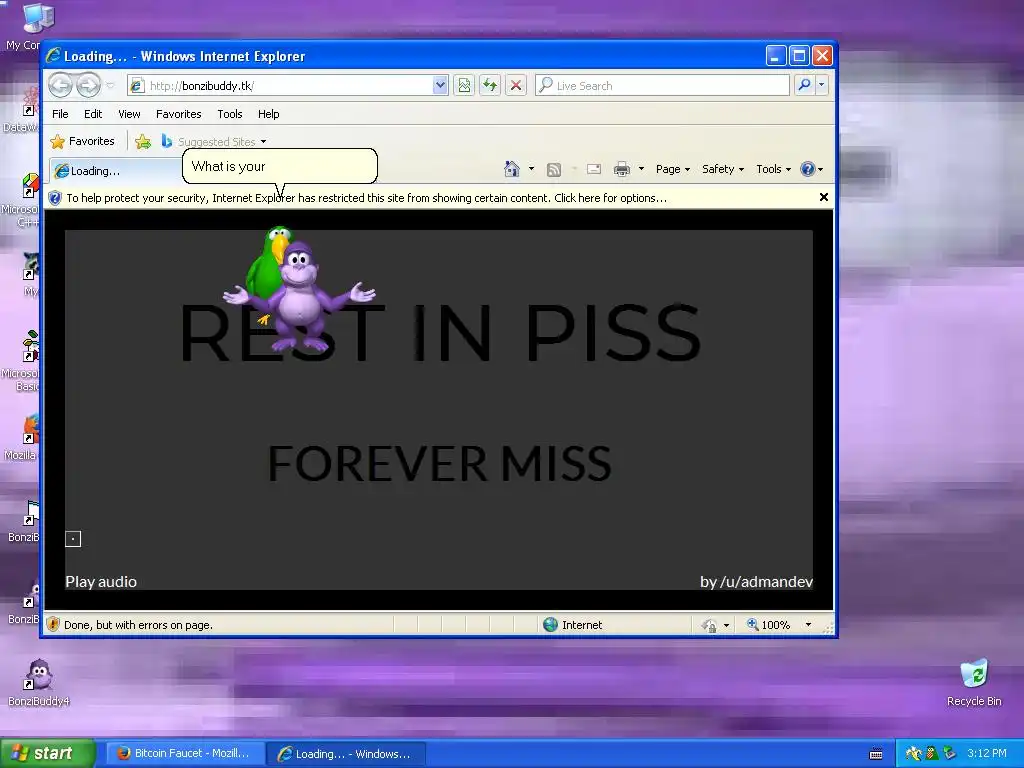Open the Page command dropdown
Viewport: 1024px width, 768px height.
pos(673,169)
